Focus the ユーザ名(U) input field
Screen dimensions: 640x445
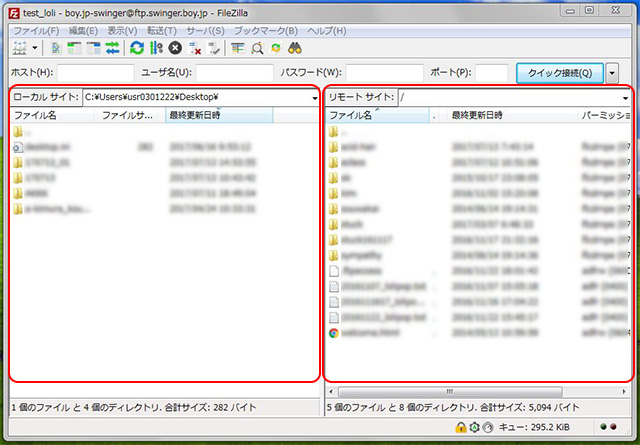tap(234, 73)
